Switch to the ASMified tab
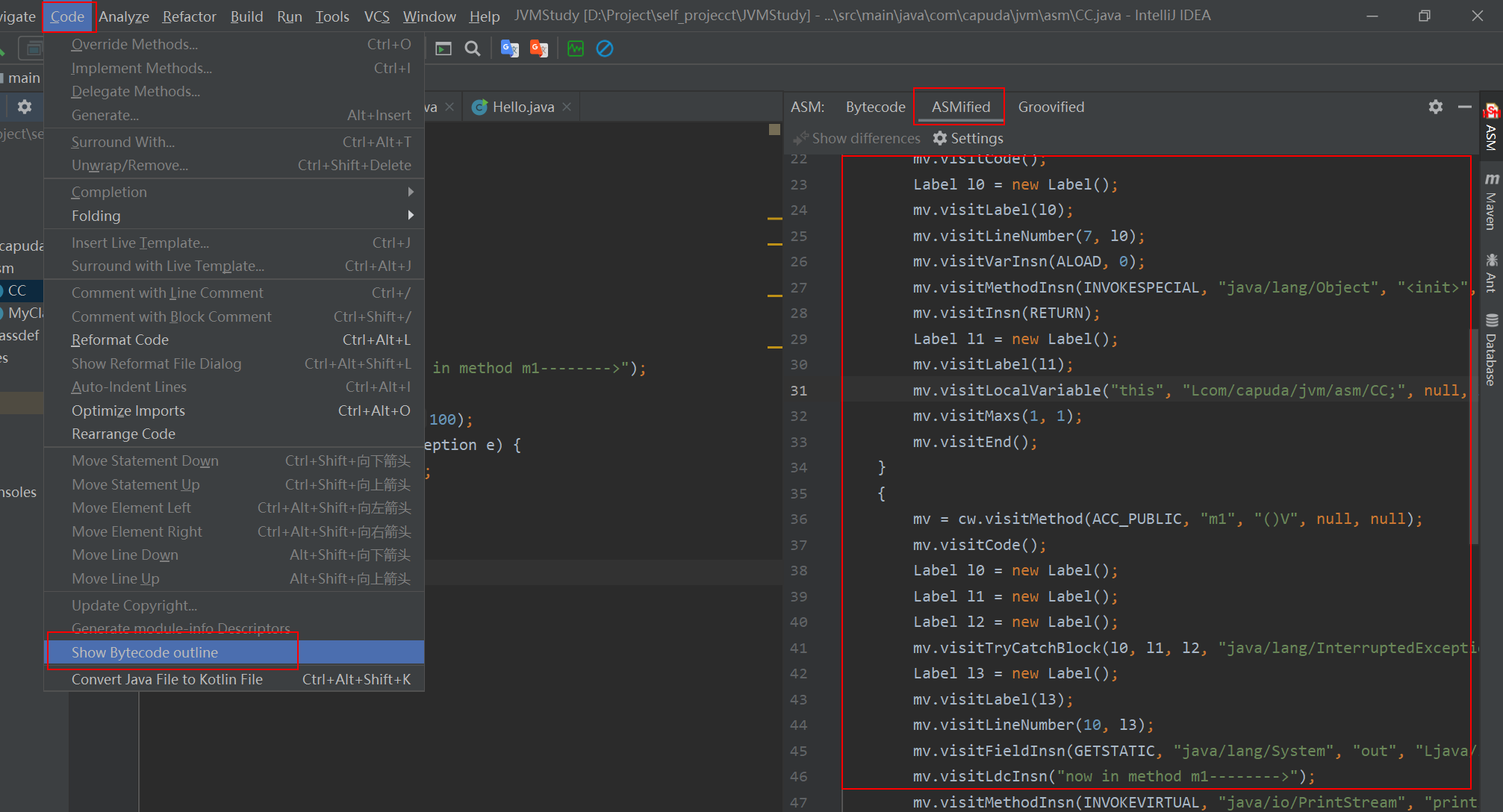The width and height of the screenshot is (1503, 812). (x=961, y=107)
